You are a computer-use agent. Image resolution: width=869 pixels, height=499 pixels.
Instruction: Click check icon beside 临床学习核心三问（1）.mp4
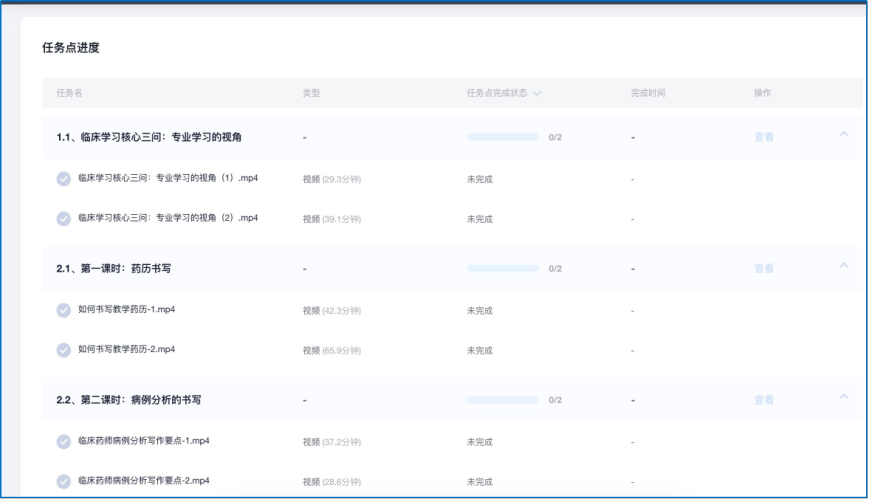tap(64, 179)
